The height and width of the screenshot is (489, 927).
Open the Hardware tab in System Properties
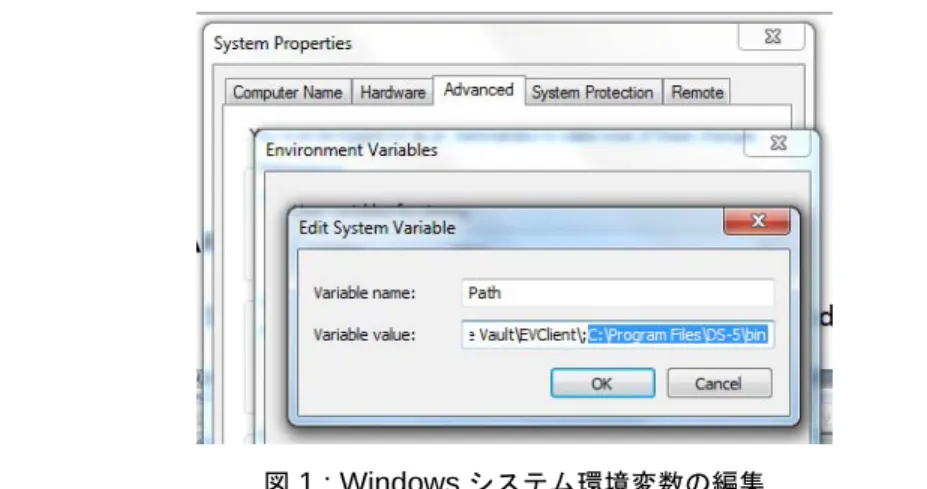pos(393,92)
